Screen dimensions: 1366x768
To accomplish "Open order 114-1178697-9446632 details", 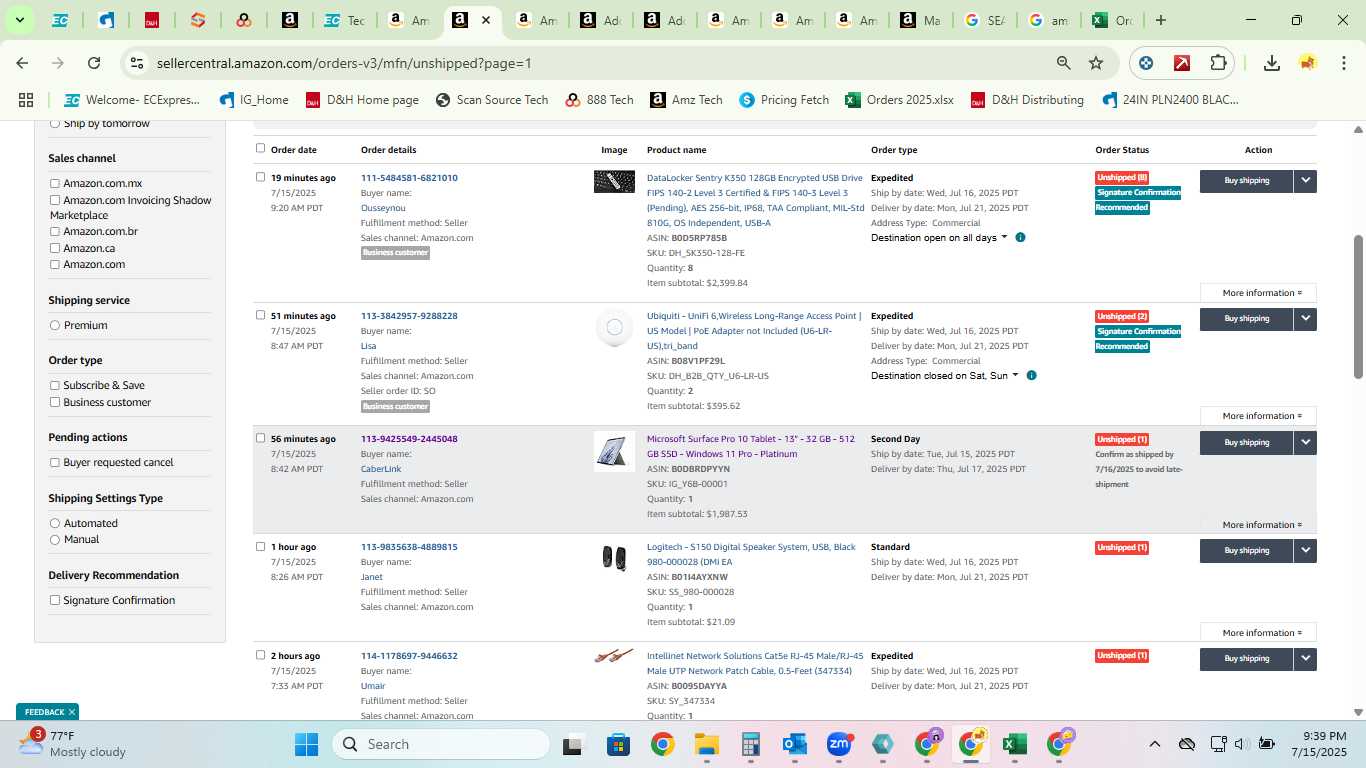I will 409,656.
